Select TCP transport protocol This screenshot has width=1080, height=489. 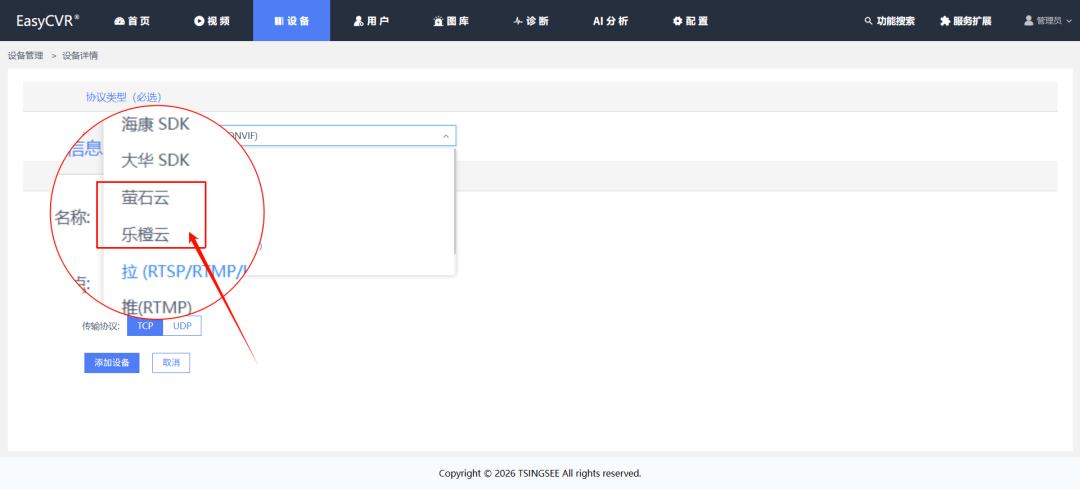pos(145,326)
